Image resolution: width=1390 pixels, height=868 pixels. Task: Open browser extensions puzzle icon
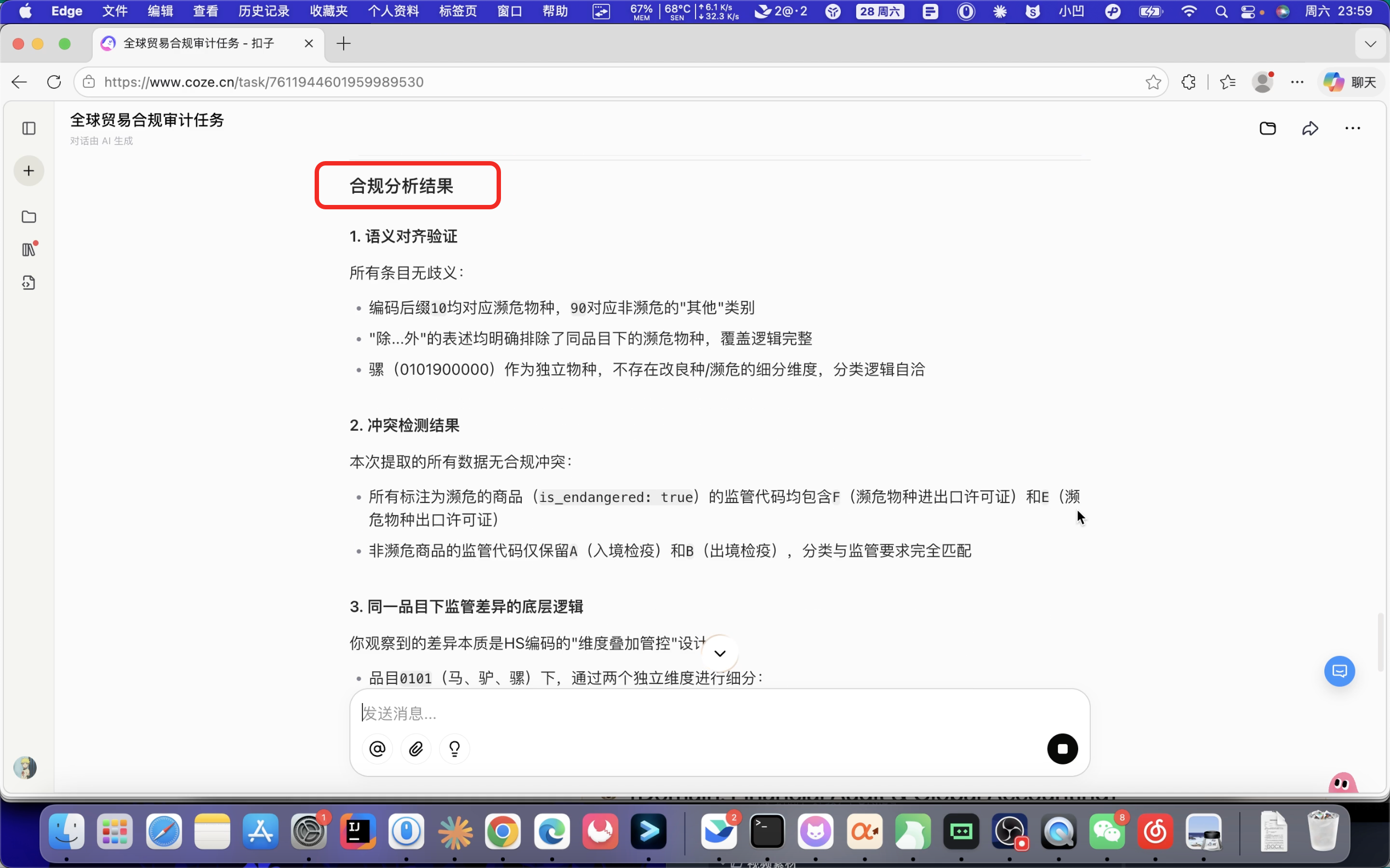point(1188,82)
